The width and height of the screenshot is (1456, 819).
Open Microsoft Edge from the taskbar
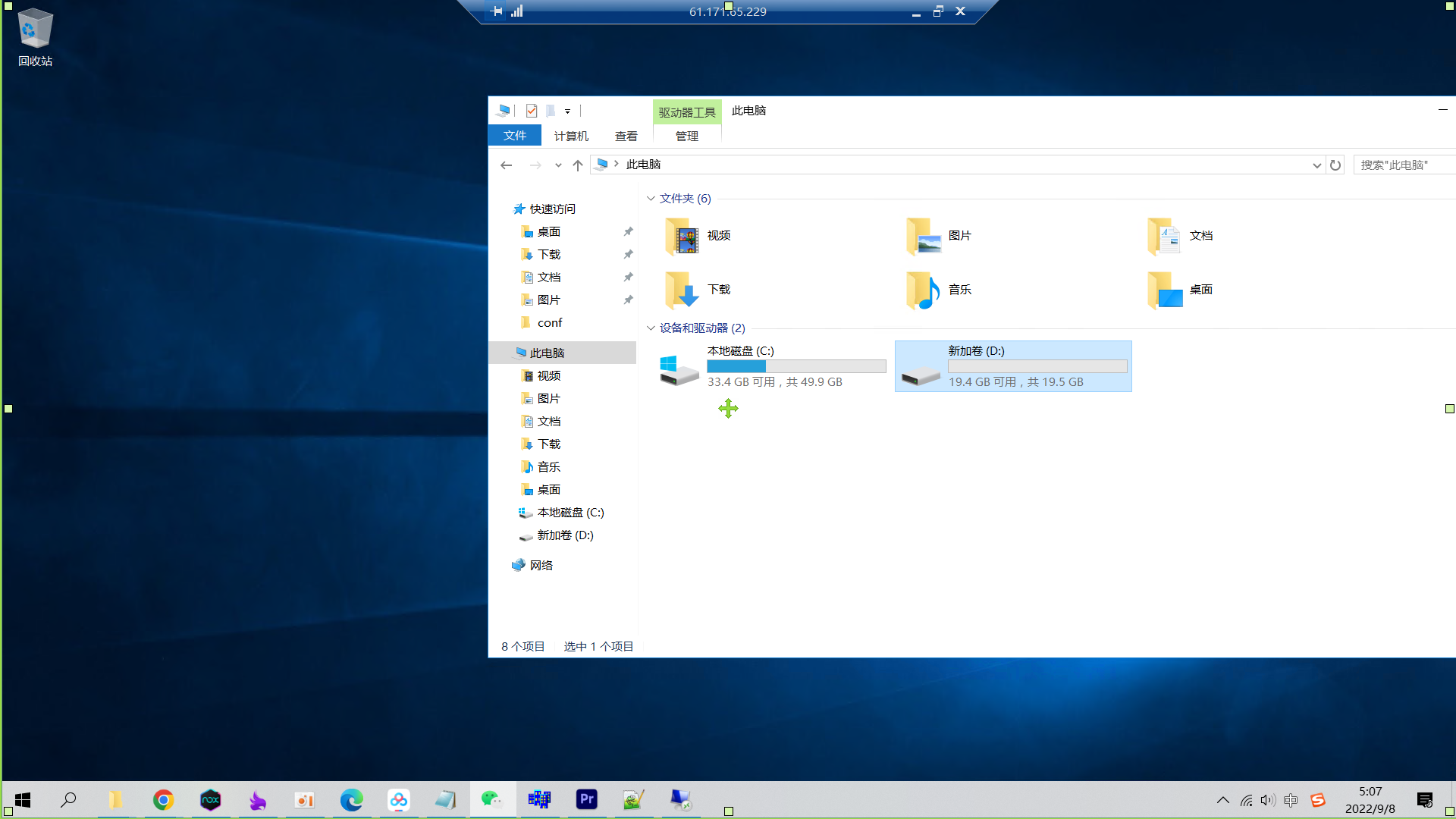tap(351, 800)
